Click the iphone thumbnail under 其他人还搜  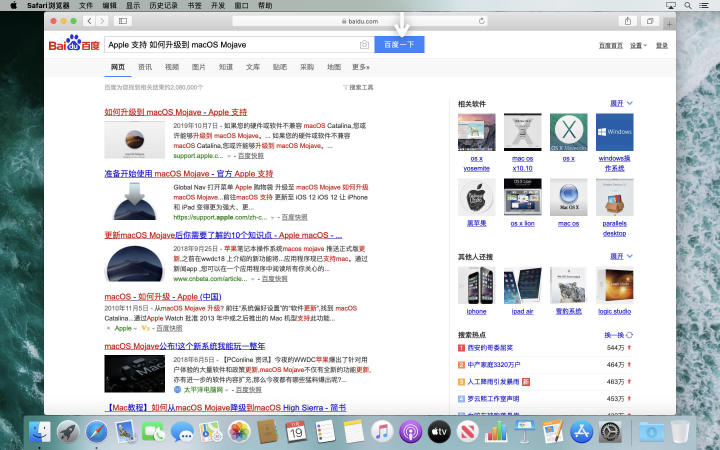tap(477, 285)
